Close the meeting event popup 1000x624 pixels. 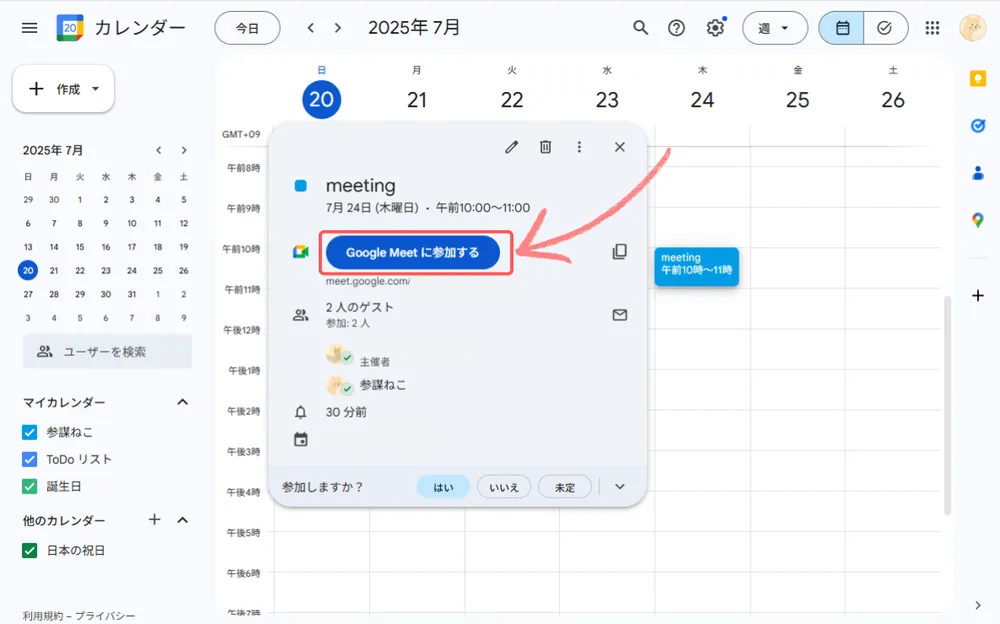tap(620, 147)
